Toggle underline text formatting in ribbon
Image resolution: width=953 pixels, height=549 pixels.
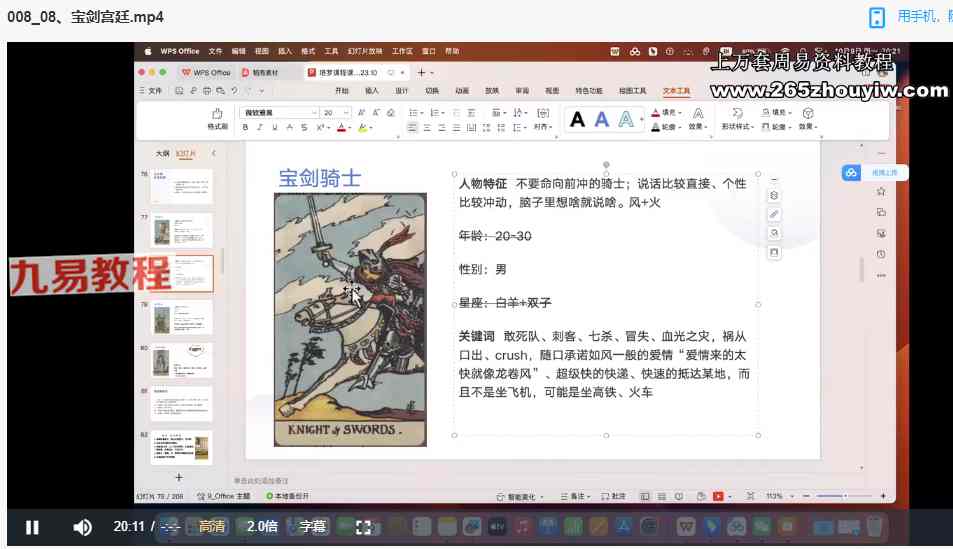coord(275,128)
